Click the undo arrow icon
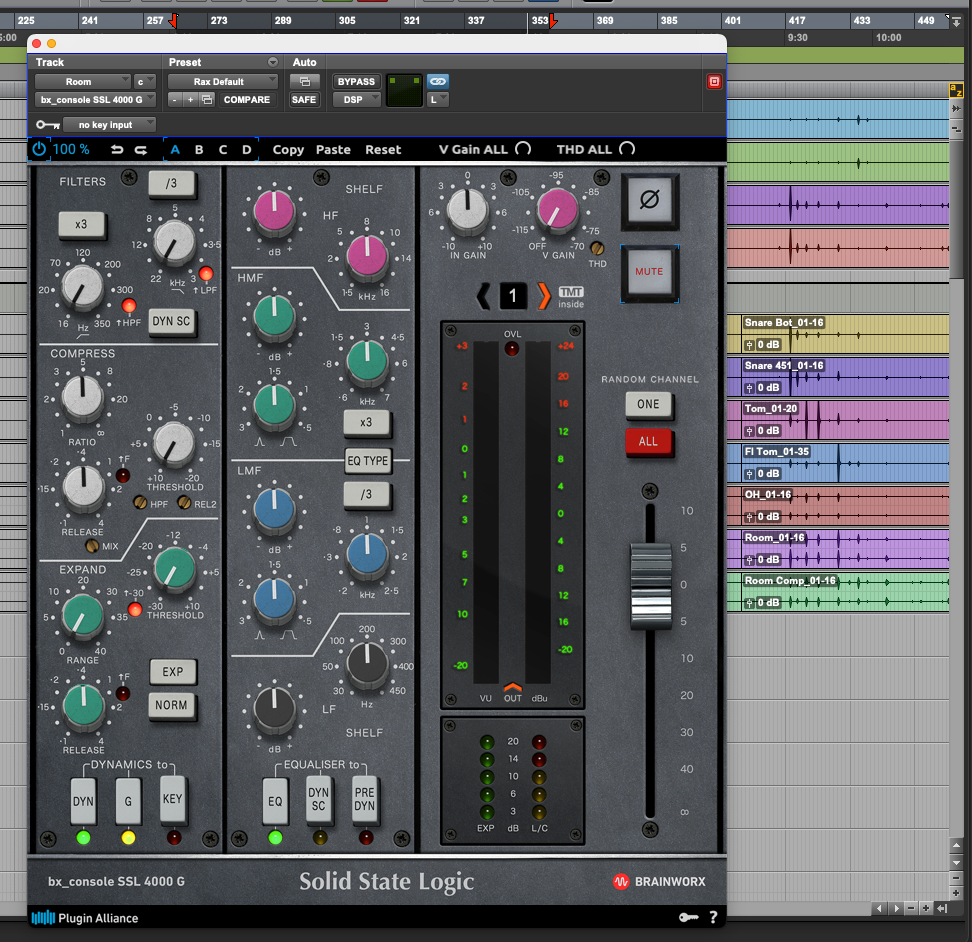 coord(117,150)
